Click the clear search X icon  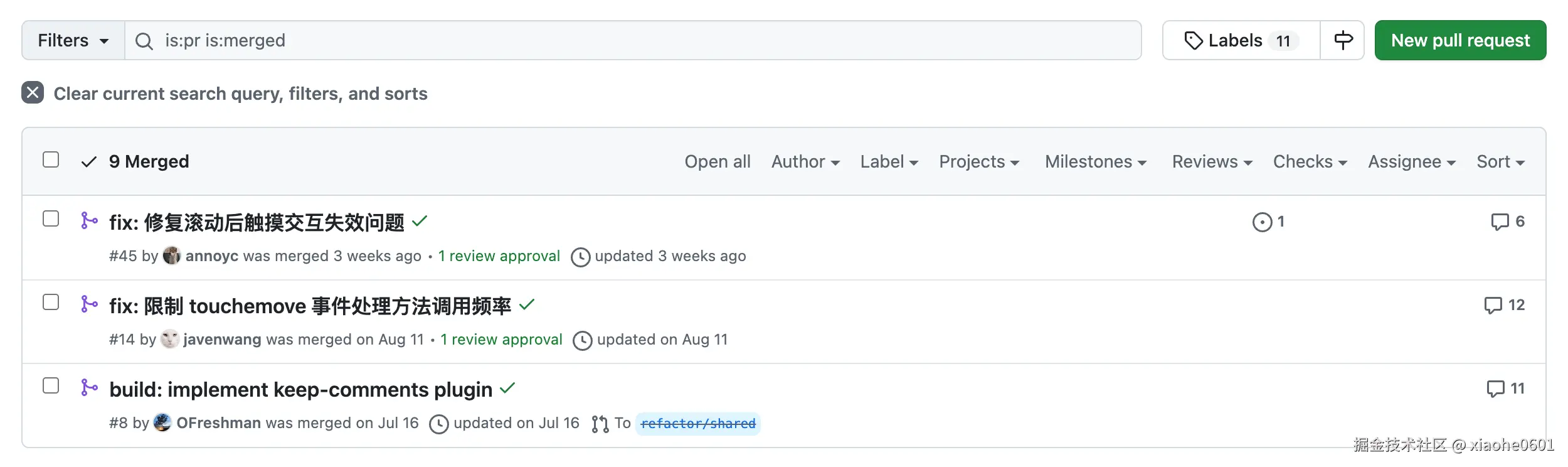(x=33, y=93)
